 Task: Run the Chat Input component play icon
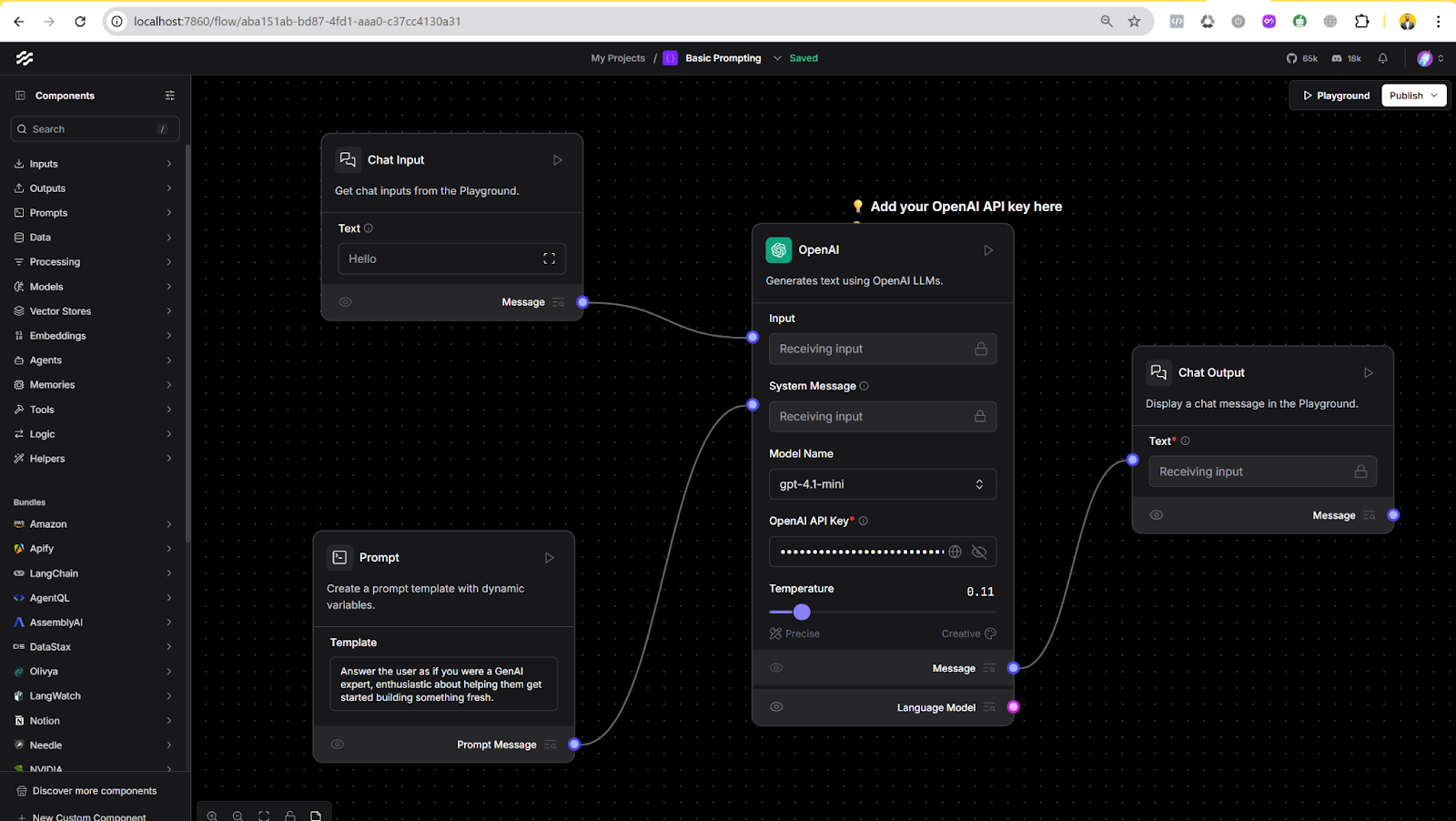tap(558, 160)
